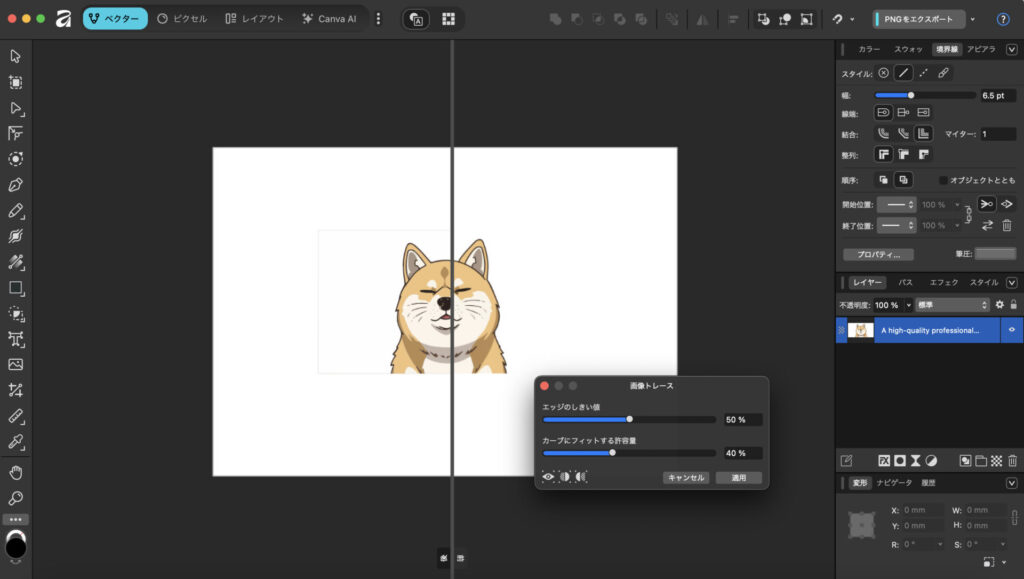
Task: Open the 不透明度 100% opacity dropdown
Action: point(908,304)
